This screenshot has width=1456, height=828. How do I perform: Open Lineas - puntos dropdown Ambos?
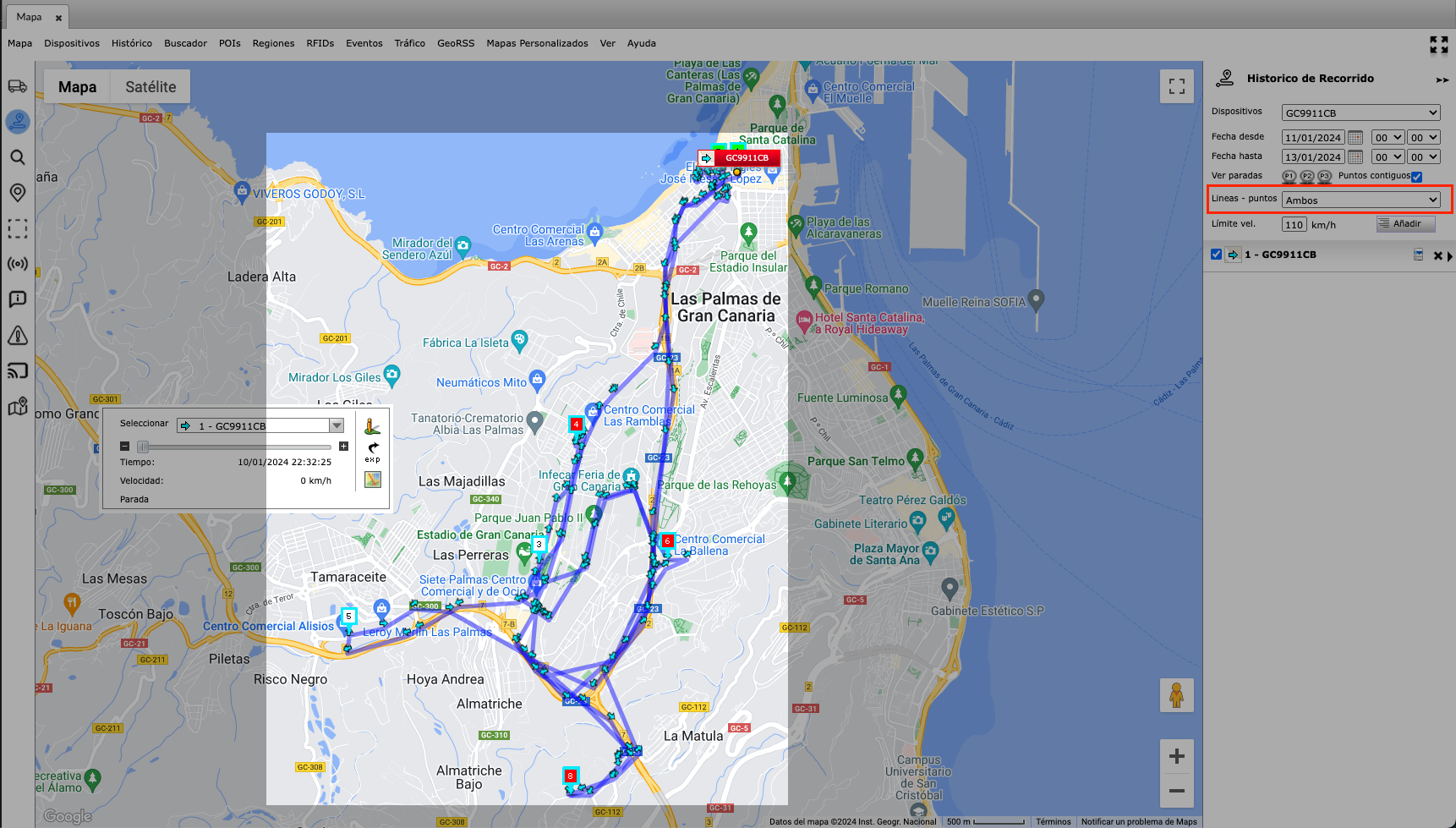click(1360, 200)
